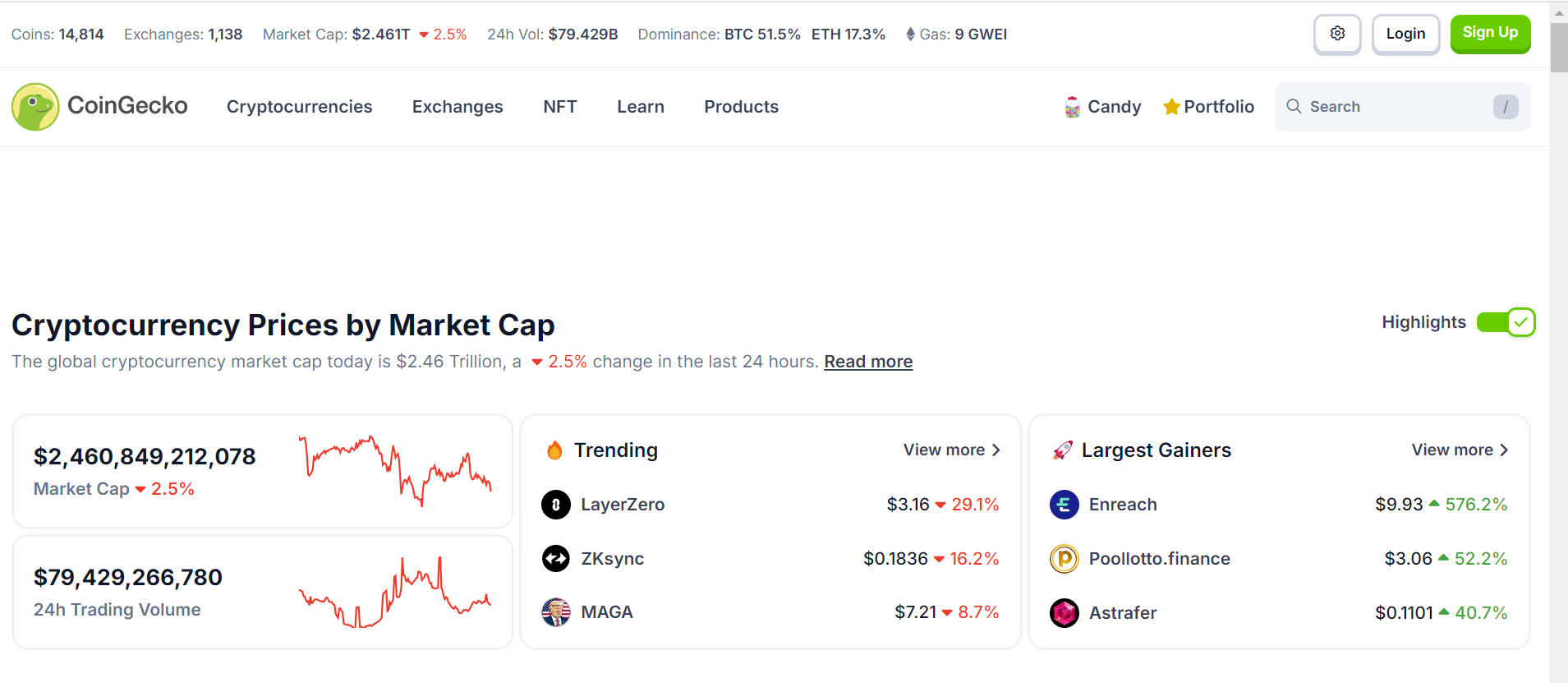Click the Login button

(1405, 34)
